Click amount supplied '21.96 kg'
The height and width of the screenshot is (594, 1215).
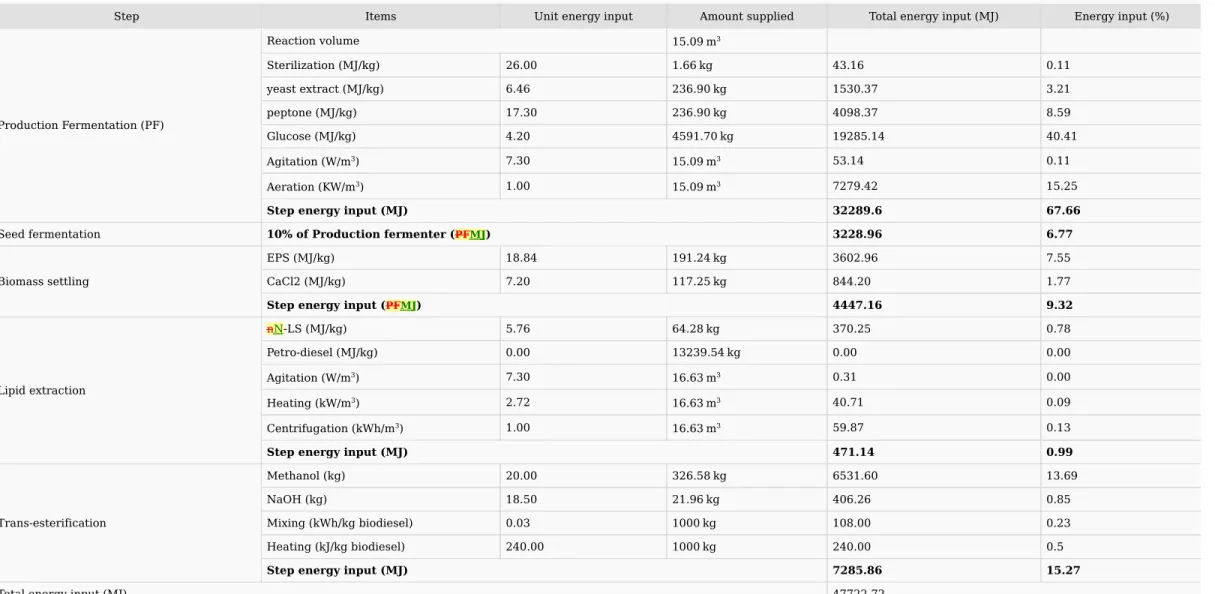pyautogui.click(x=696, y=500)
